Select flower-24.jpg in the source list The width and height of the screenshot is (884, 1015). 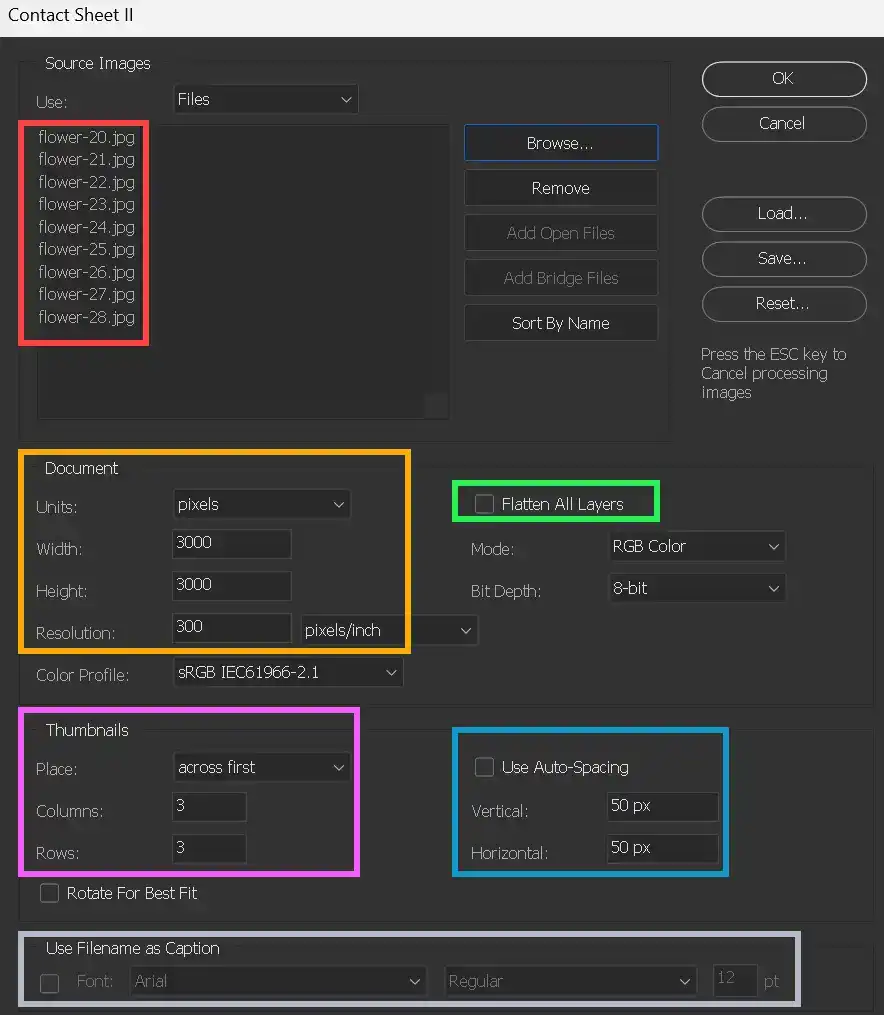coord(85,227)
